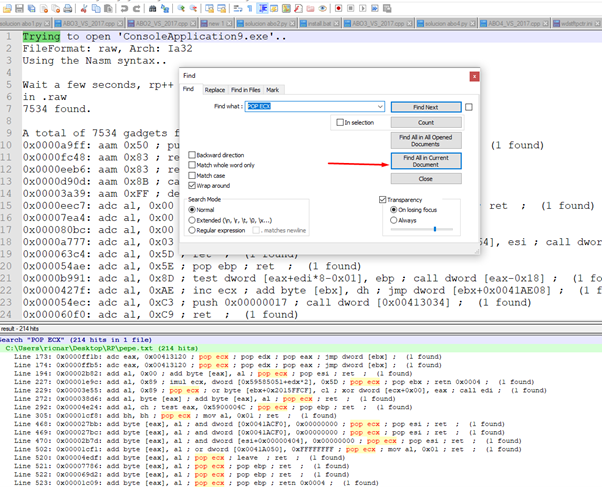Choose transparency Always option
The height and width of the screenshot is (487, 602).
pos(393,220)
